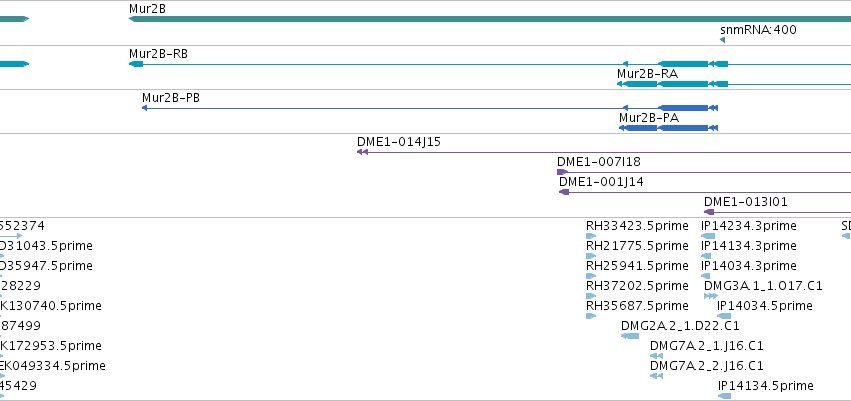Screen dimensions: 851x401
Task: Select the D31043.5prime label
Action: tap(46, 246)
